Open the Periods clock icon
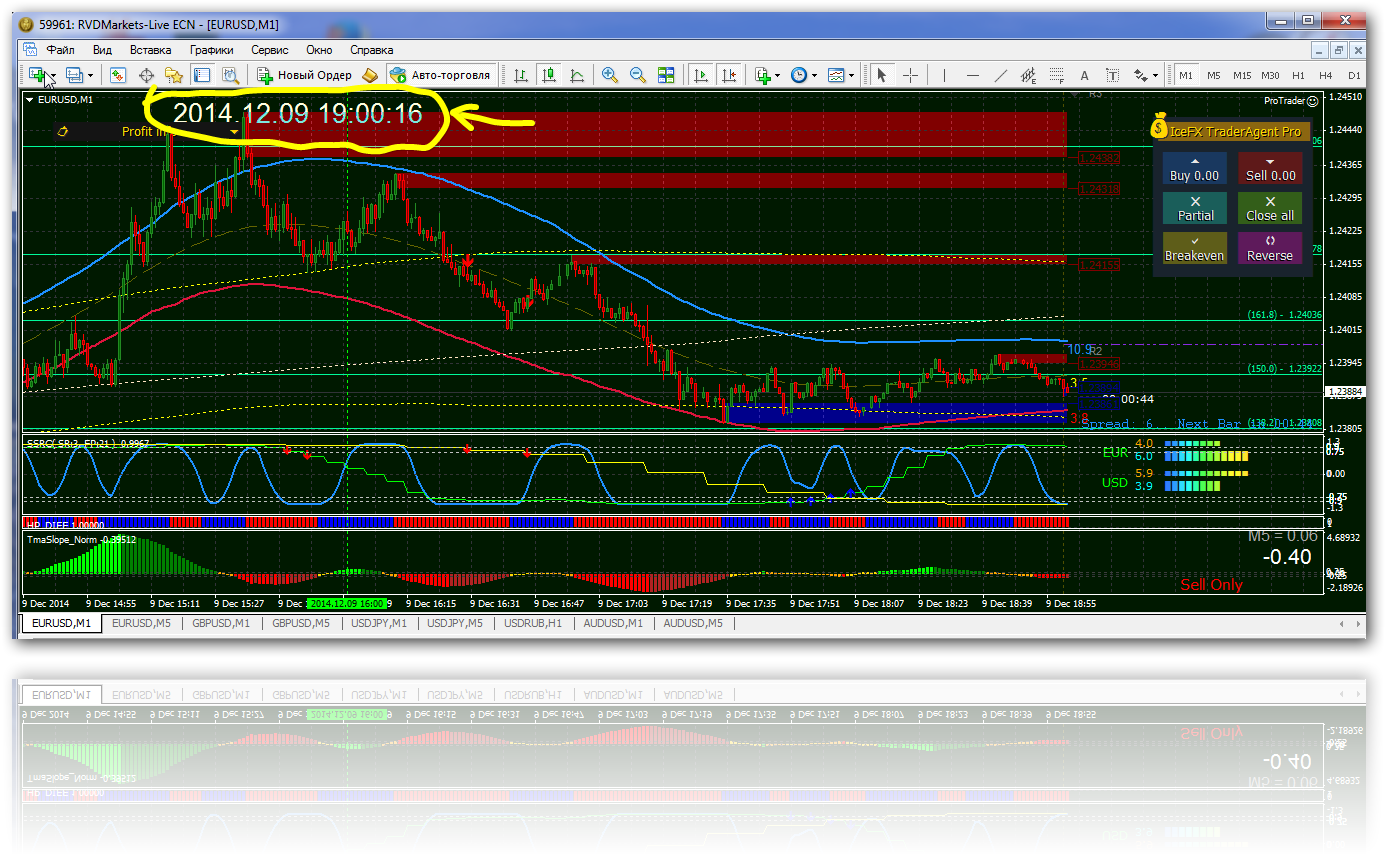Image resolution: width=1386 pixels, height=856 pixels. (798, 75)
